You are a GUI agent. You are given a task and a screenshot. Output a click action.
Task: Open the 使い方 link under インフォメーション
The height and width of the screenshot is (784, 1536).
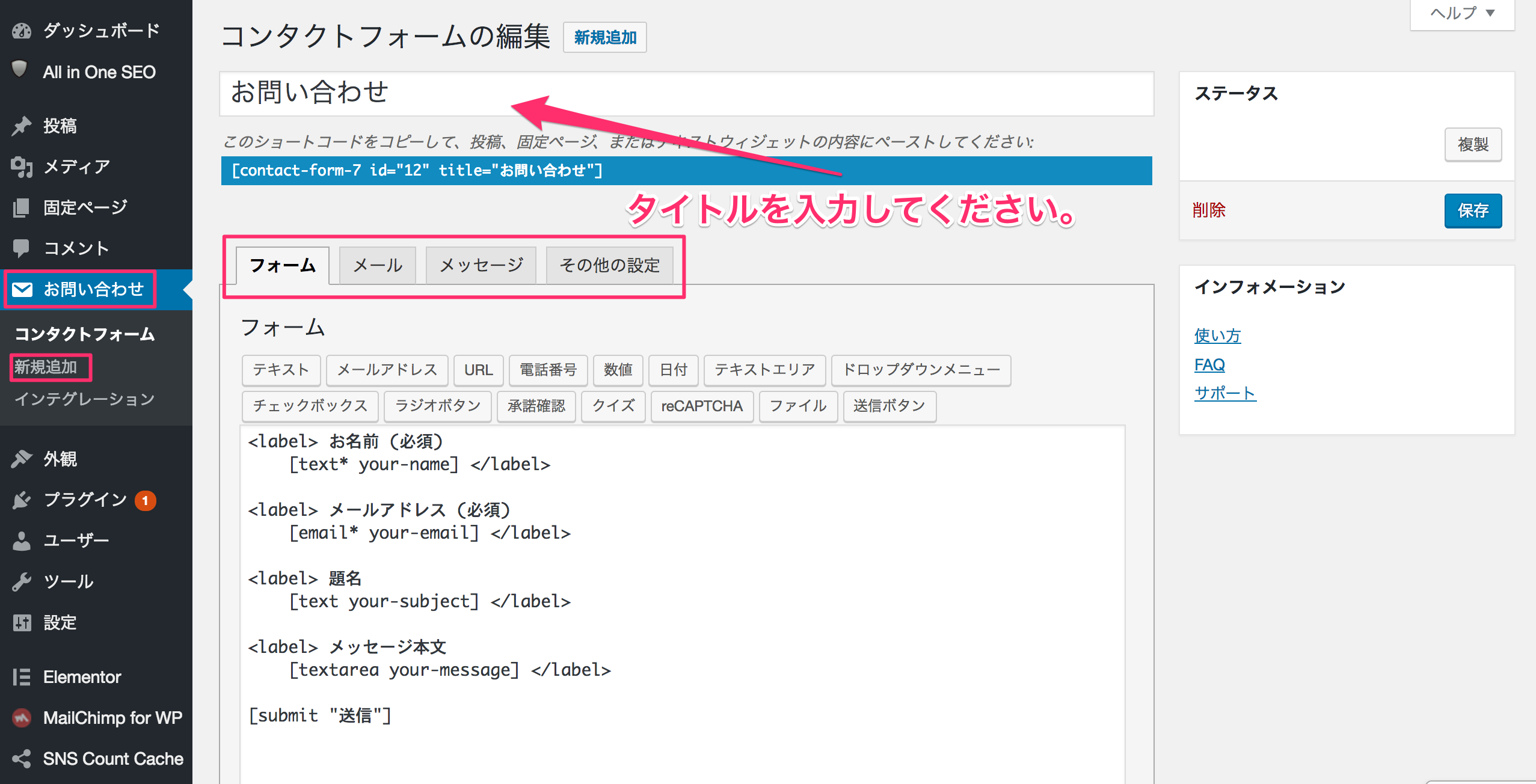(1217, 335)
